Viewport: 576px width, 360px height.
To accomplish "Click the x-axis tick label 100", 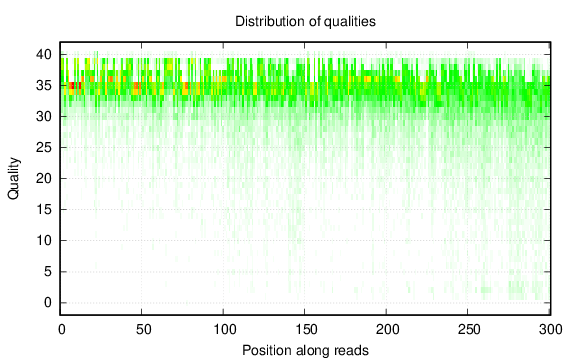I will point(225,329).
